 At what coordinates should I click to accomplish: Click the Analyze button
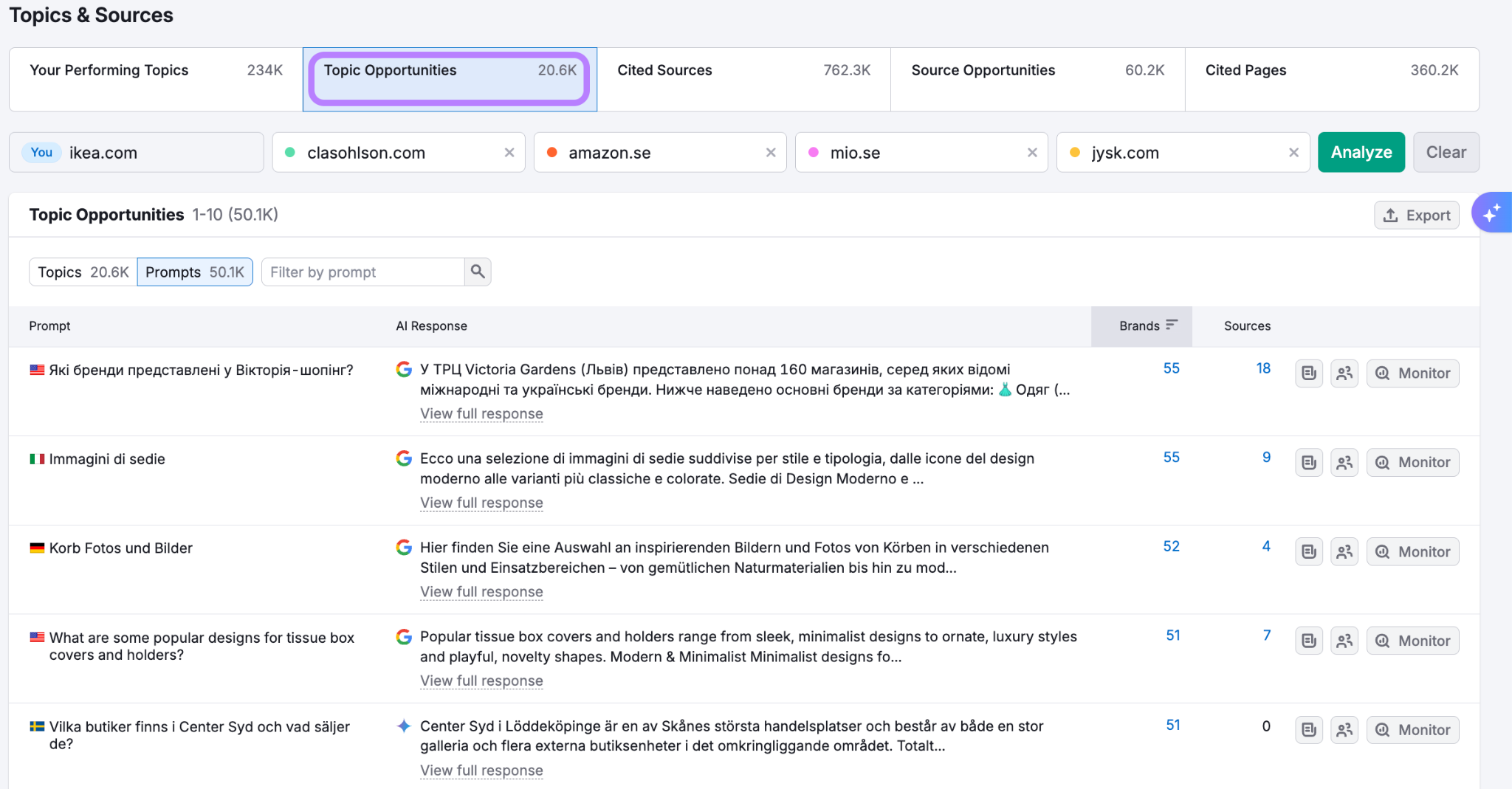[1361, 152]
